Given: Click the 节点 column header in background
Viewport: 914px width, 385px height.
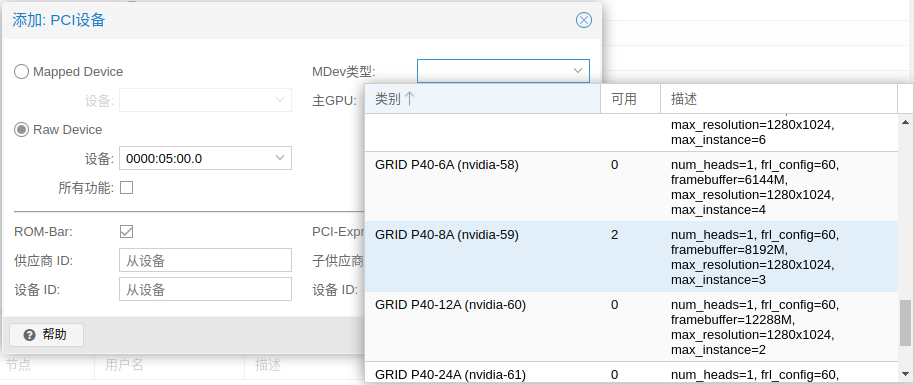Looking at the screenshot, I should (19, 365).
